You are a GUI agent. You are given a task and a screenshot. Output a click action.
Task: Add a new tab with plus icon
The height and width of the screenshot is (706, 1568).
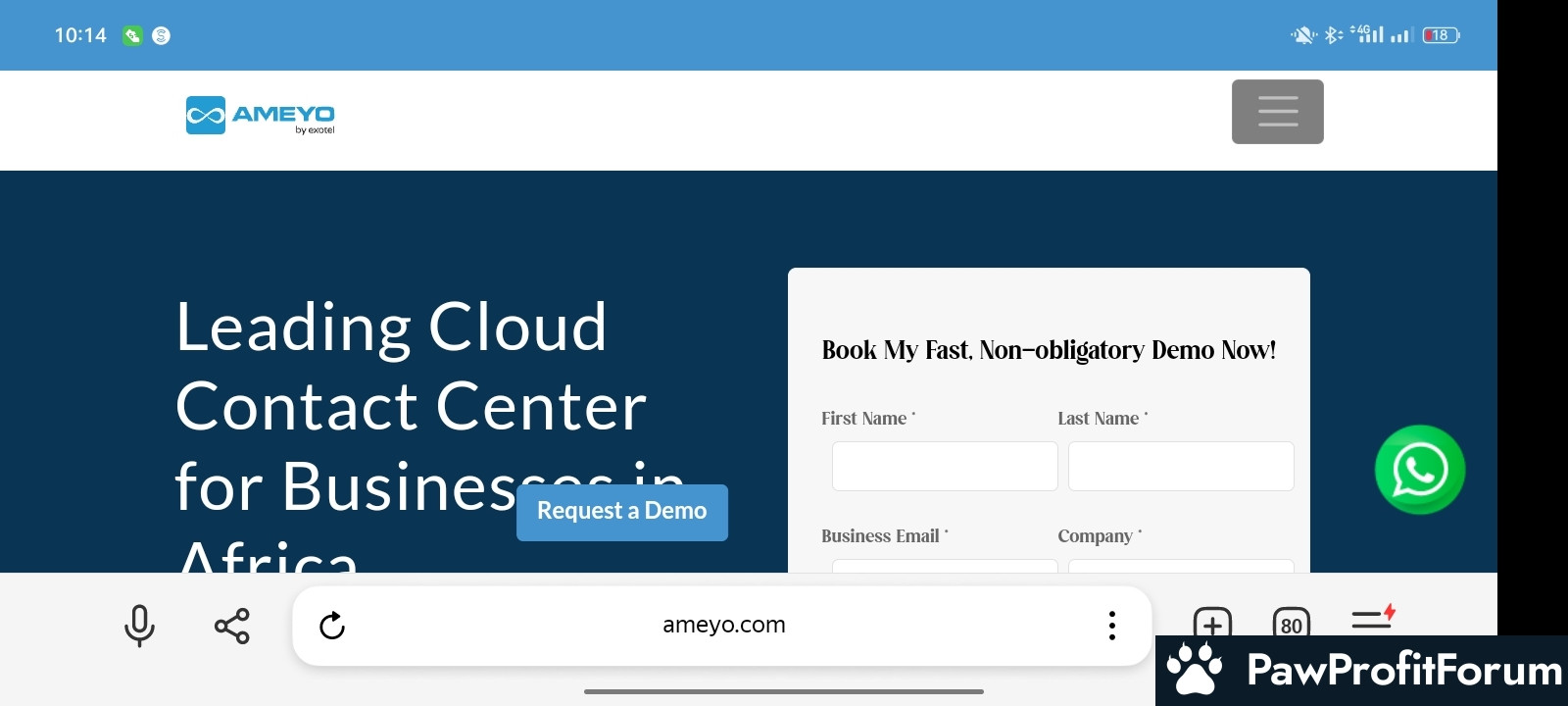tap(1212, 623)
